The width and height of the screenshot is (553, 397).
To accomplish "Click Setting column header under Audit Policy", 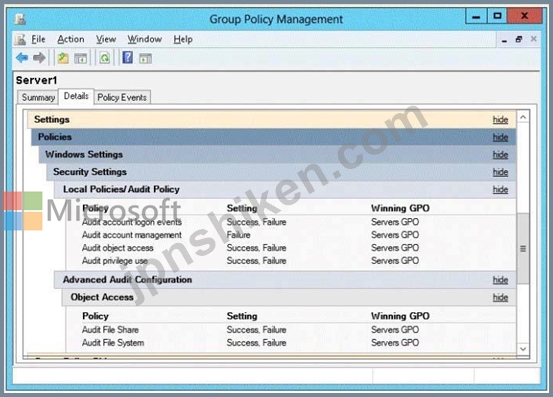I will (x=242, y=208).
